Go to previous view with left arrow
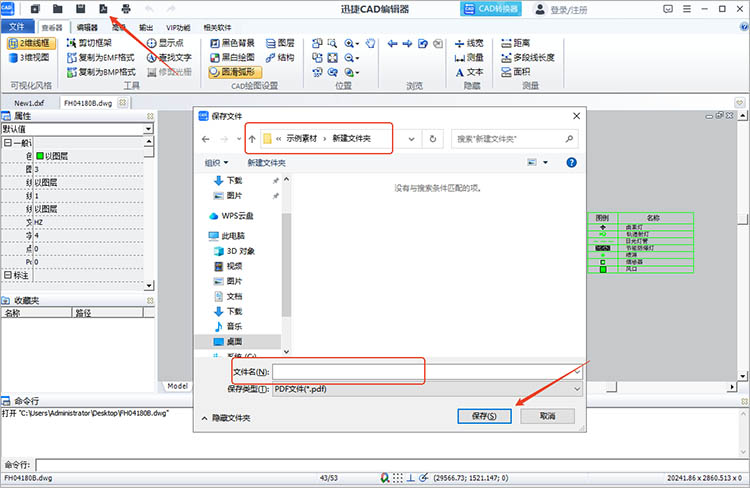The width and height of the screenshot is (750, 488). (x=392, y=44)
